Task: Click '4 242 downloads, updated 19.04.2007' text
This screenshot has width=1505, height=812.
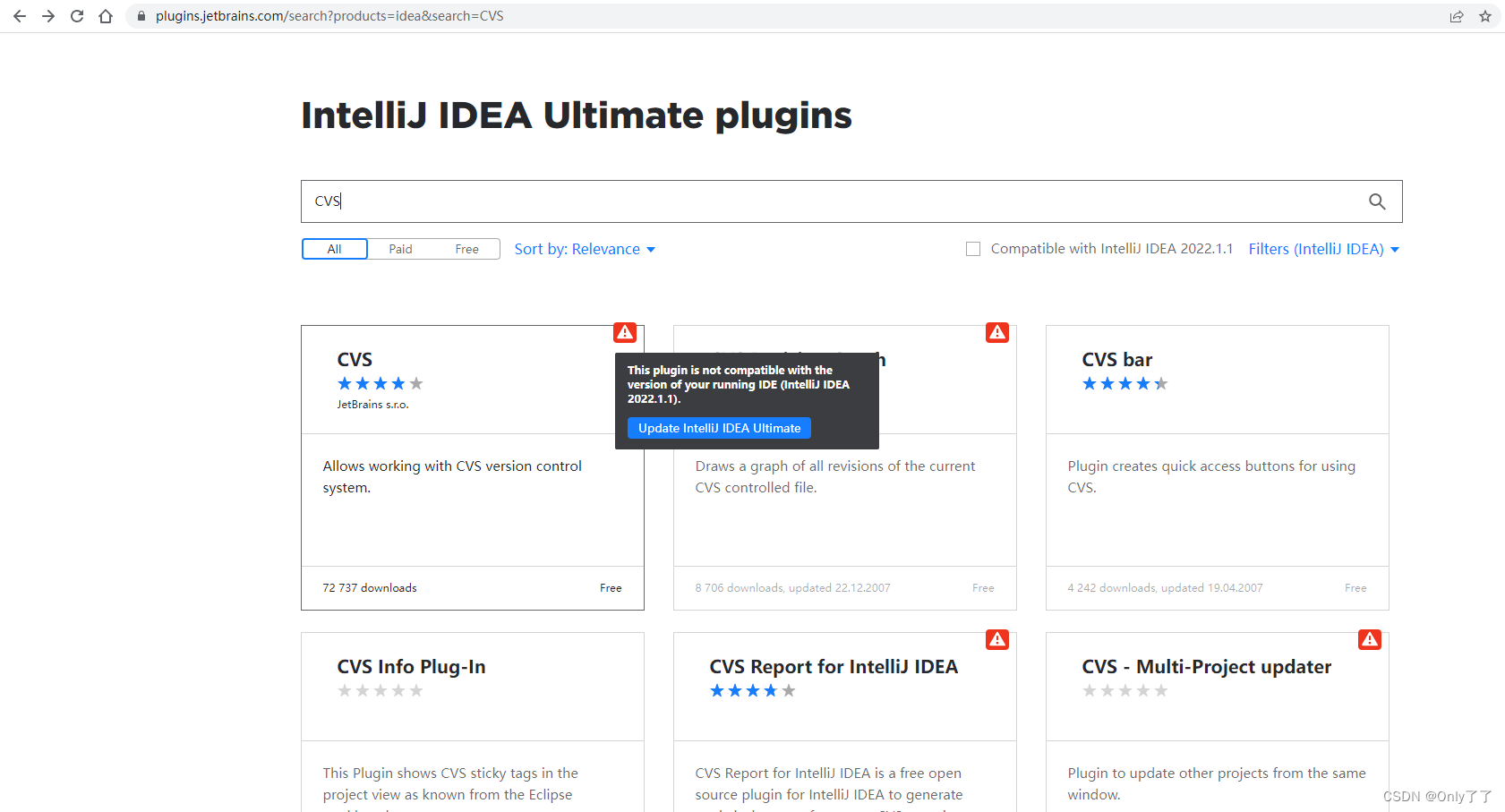Action: tap(1165, 588)
